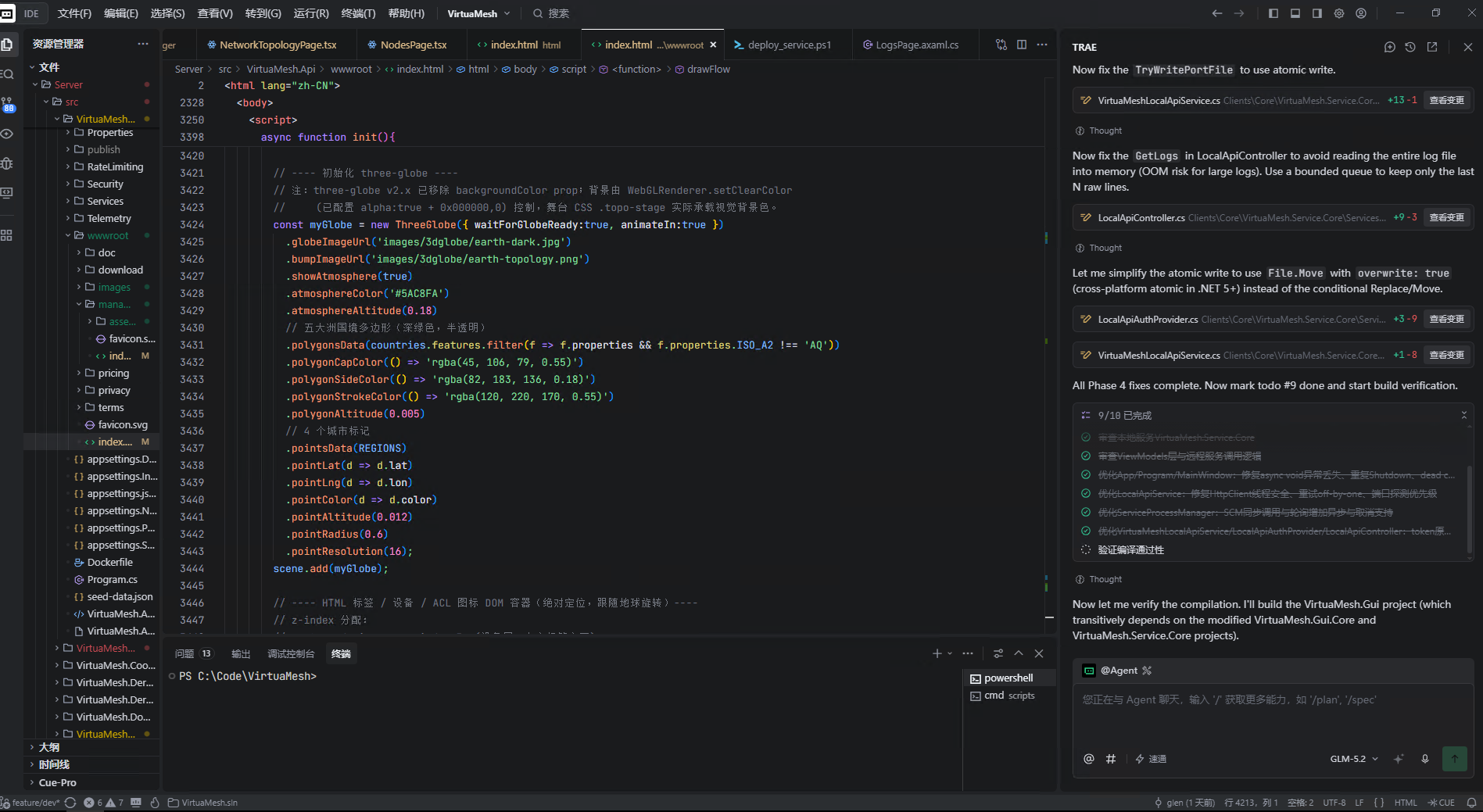Collapse the wwwroot folder
Viewport: 1483px width, 812px height.
108,235
